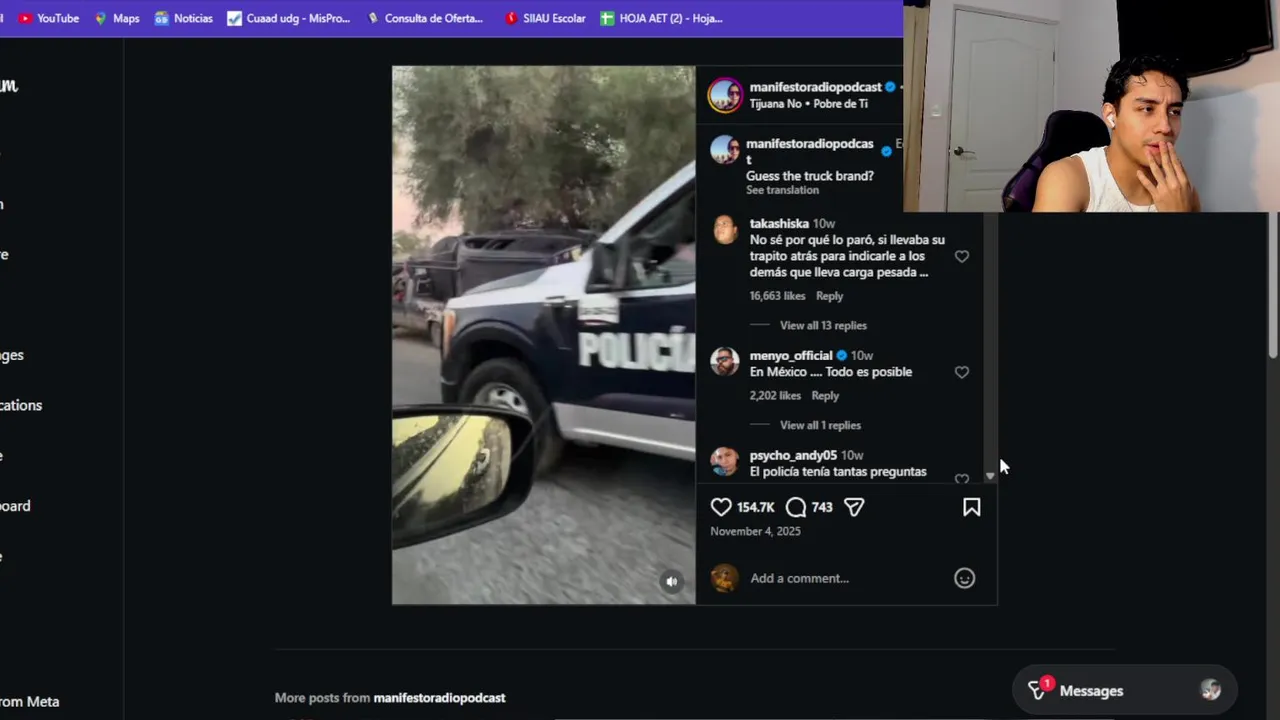Open the manifestoradiopodcast profile from the post header

point(815,87)
